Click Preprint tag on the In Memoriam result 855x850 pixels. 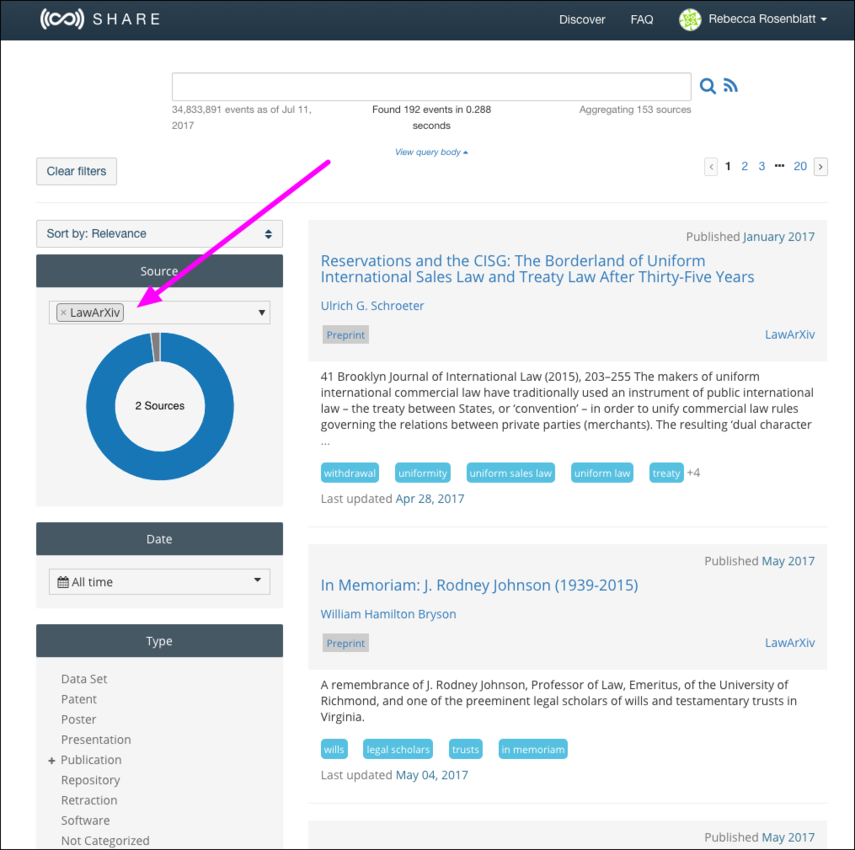click(346, 643)
